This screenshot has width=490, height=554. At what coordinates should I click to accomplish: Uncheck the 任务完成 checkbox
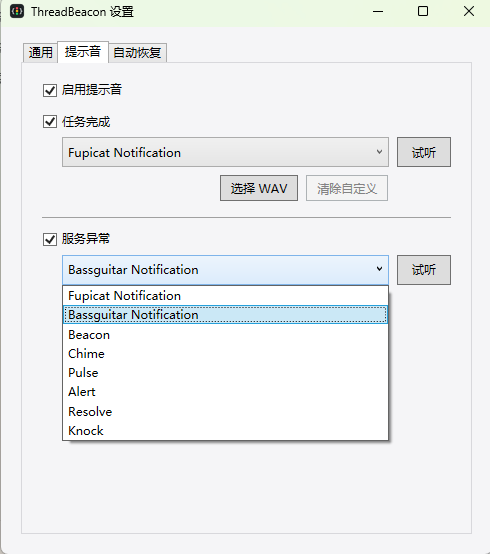[50, 122]
